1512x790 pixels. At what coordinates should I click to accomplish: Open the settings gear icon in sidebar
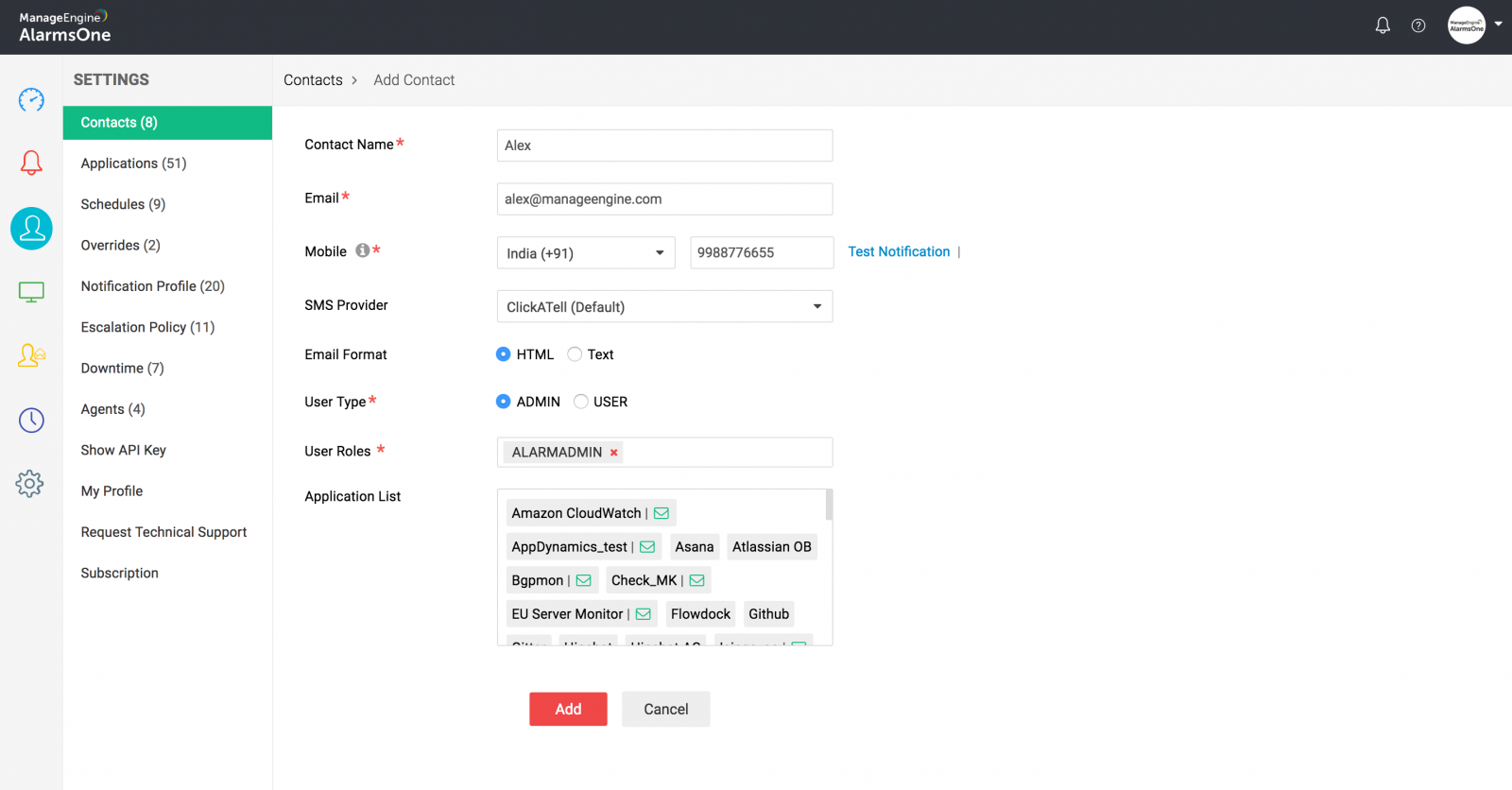pyautogui.click(x=30, y=484)
